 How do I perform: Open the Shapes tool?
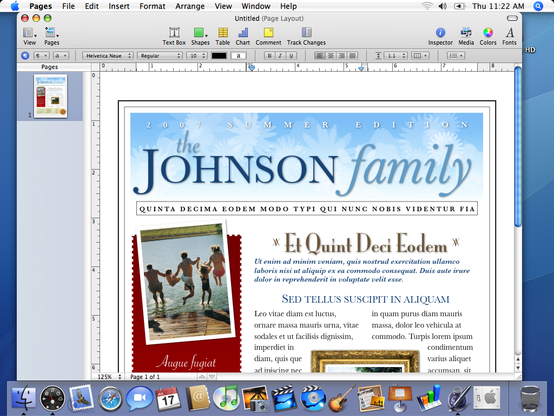click(200, 36)
